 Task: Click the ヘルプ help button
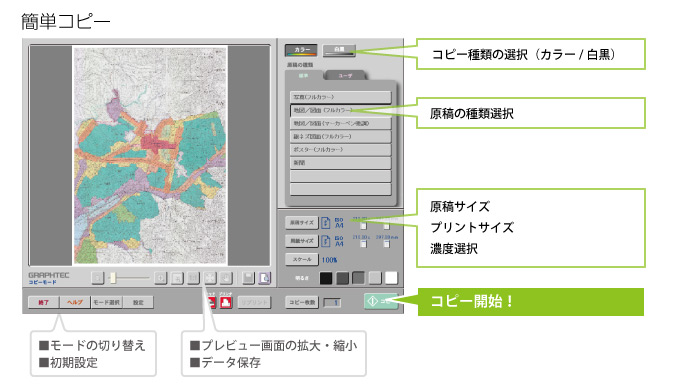click(75, 302)
